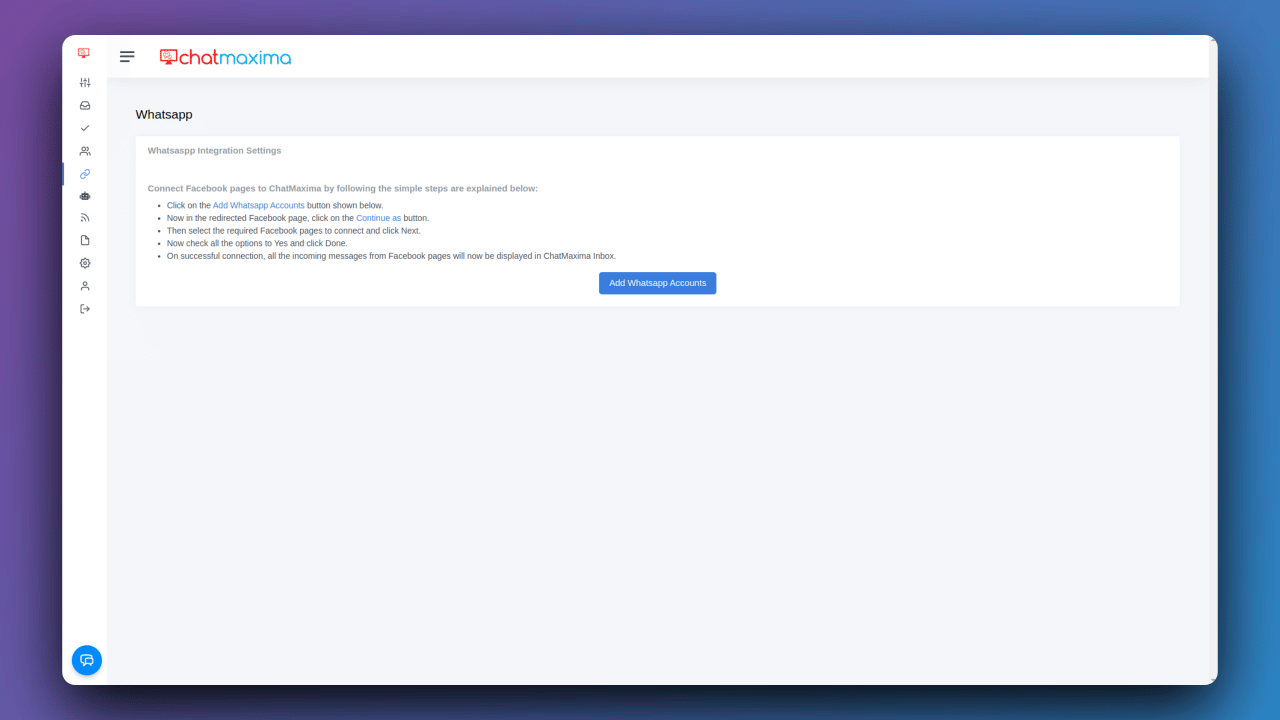Click the RSS feed icon in the sidebar
Screen dimensions: 1280x720
[85, 217]
